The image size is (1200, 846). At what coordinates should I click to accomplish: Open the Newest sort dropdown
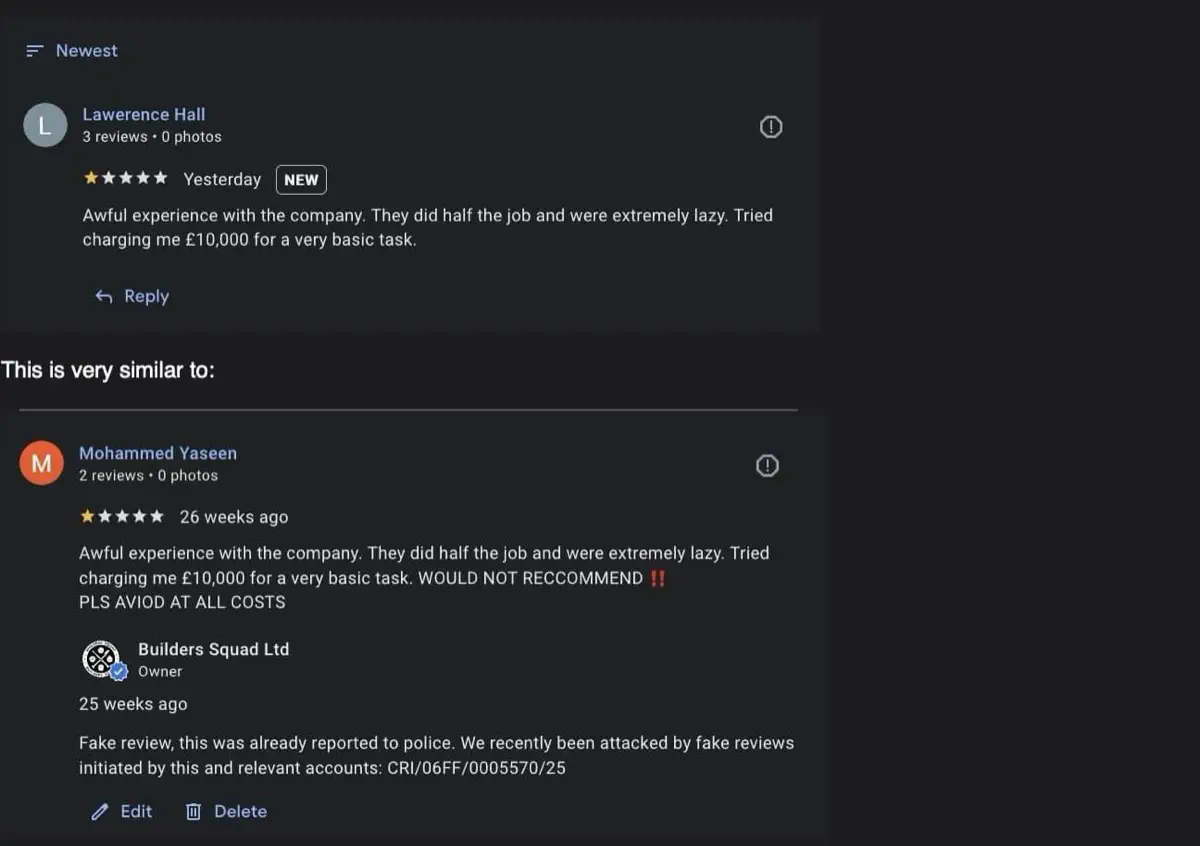coord(86,50)
